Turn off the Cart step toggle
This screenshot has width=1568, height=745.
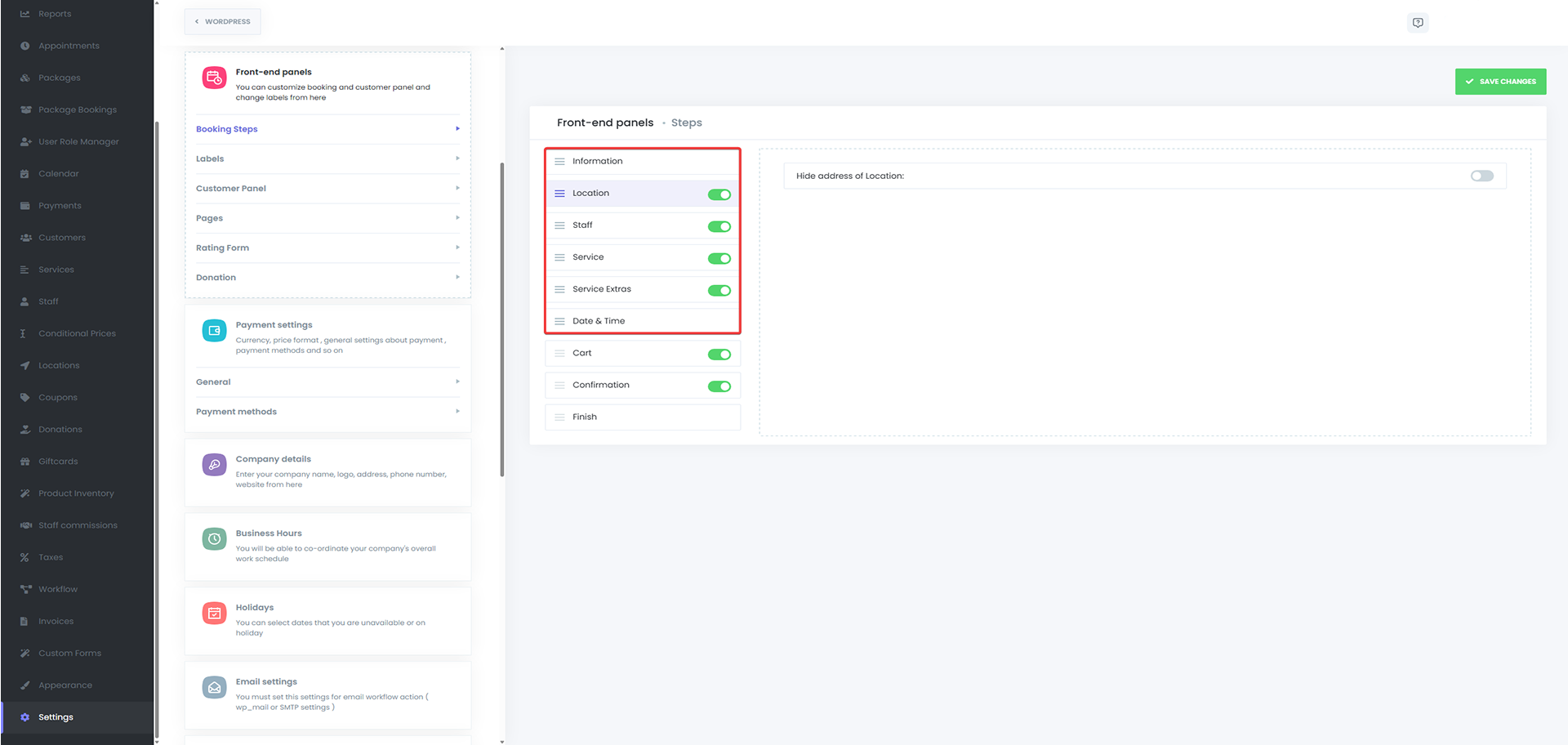[719, 355]
